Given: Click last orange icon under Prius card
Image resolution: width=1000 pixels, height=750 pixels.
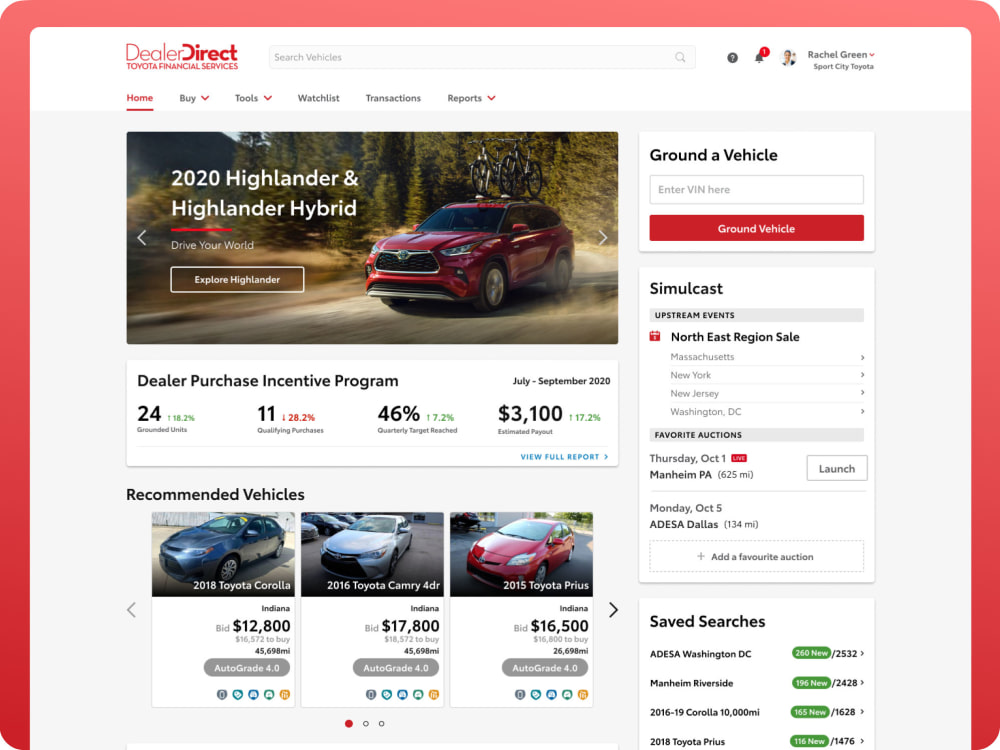Looking at the screenshot, I should point(583,695).
